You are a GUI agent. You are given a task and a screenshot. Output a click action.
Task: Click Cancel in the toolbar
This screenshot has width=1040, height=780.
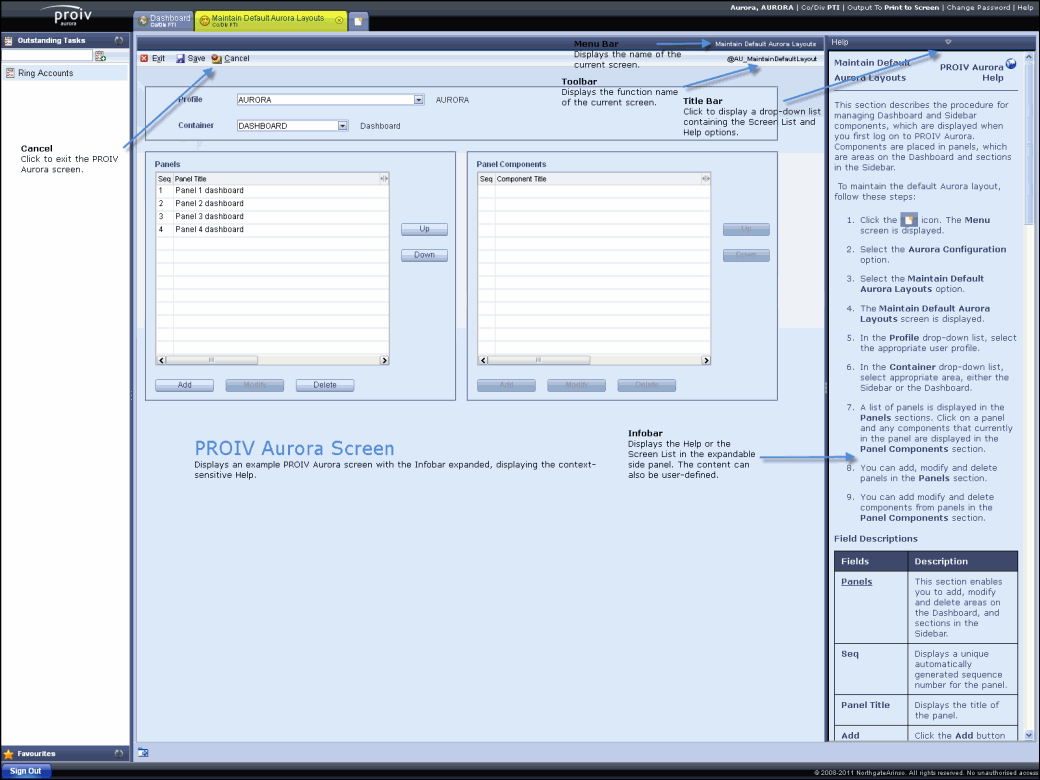[x=230, y=58]
